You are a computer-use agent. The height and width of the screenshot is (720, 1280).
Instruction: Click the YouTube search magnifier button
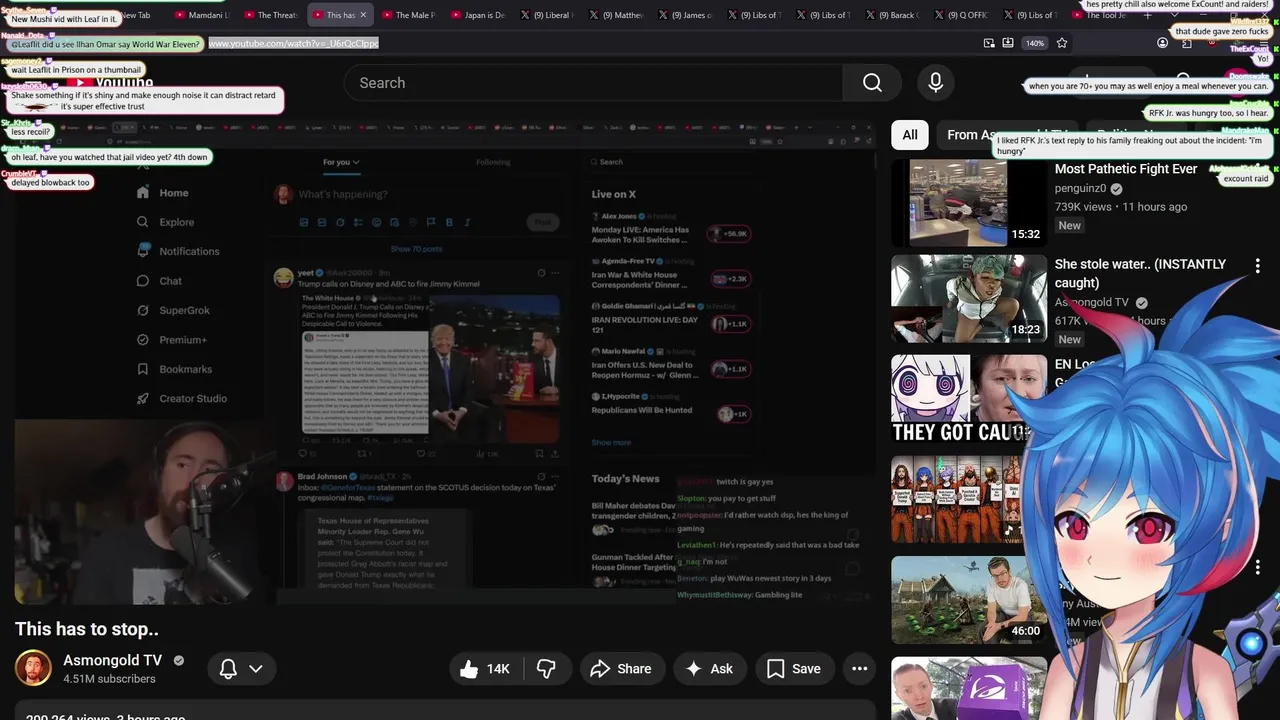point(872,83)
